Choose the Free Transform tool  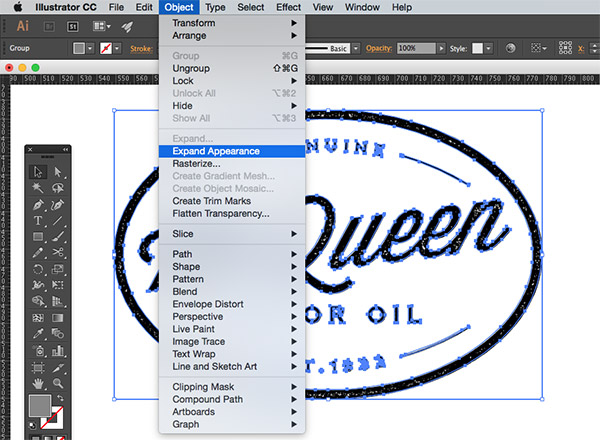coord(58,285)
